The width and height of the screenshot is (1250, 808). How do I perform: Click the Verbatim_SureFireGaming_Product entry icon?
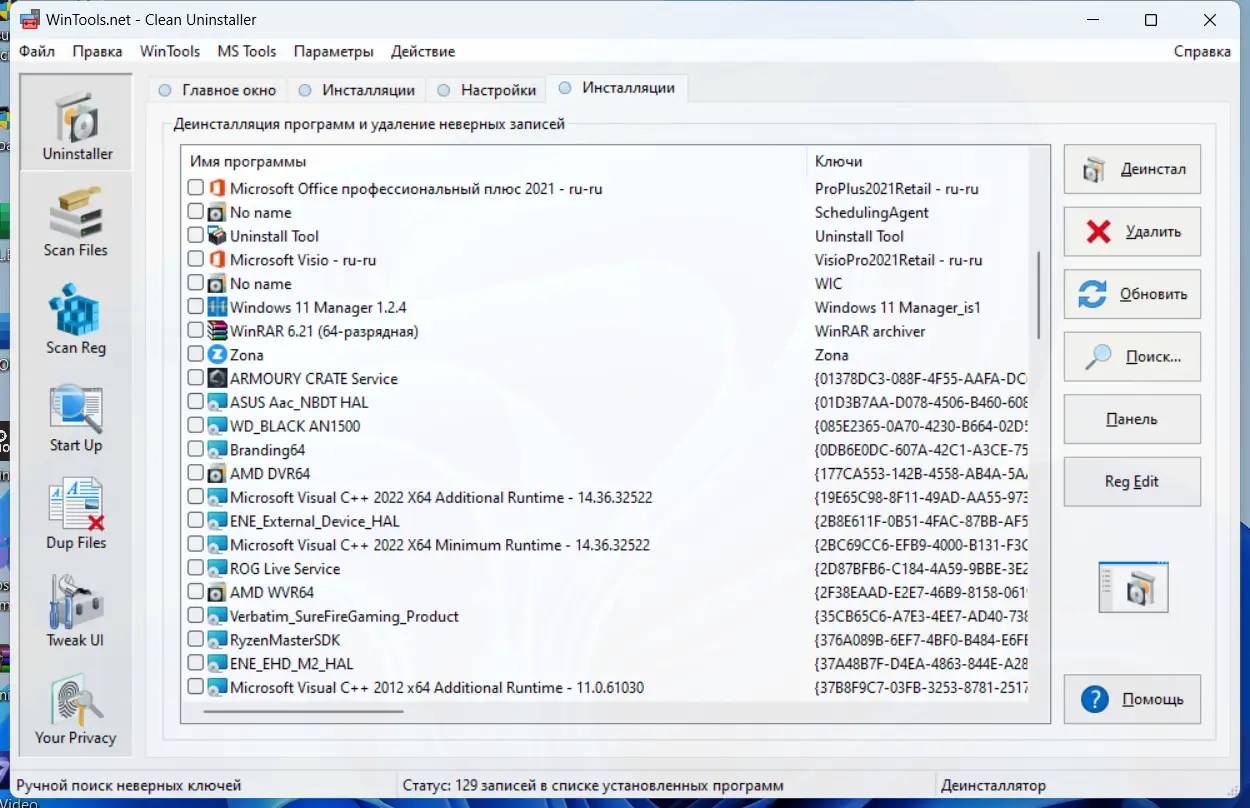click(x=217, y=616)
